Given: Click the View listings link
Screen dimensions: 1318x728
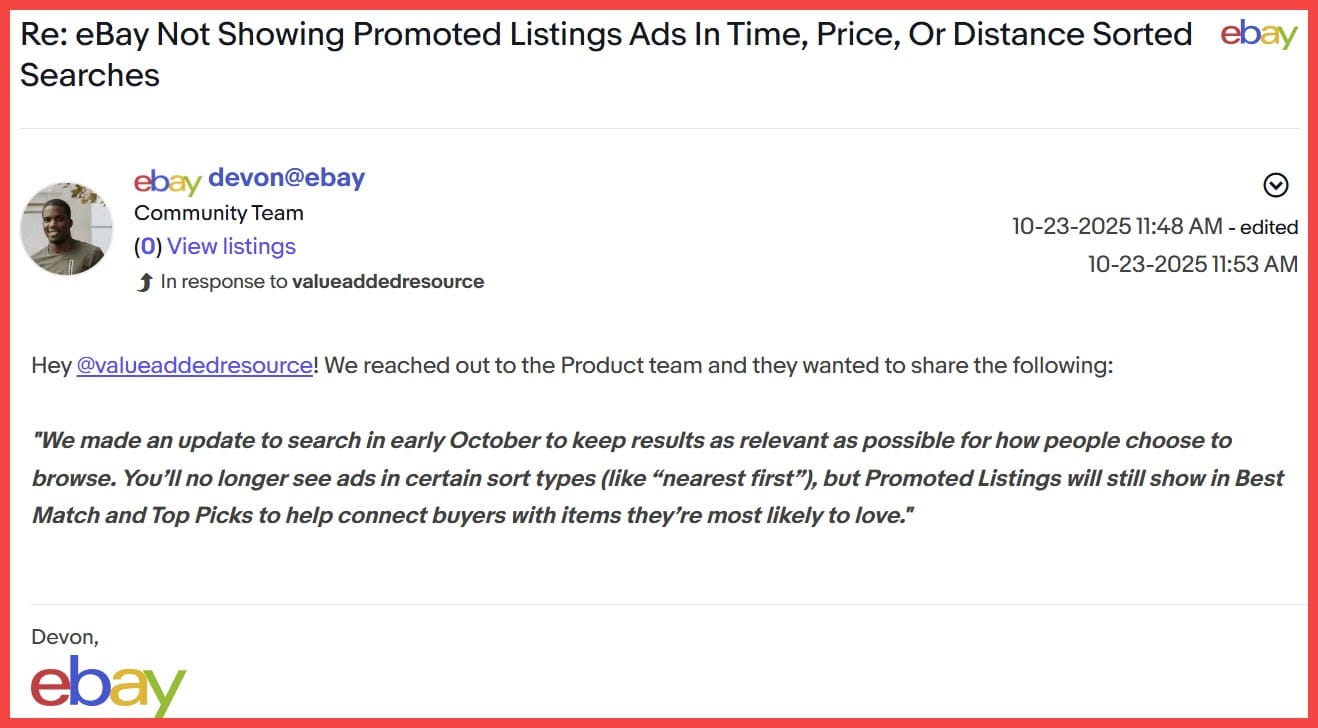Looking at the screenshot, I should [231, 246].
